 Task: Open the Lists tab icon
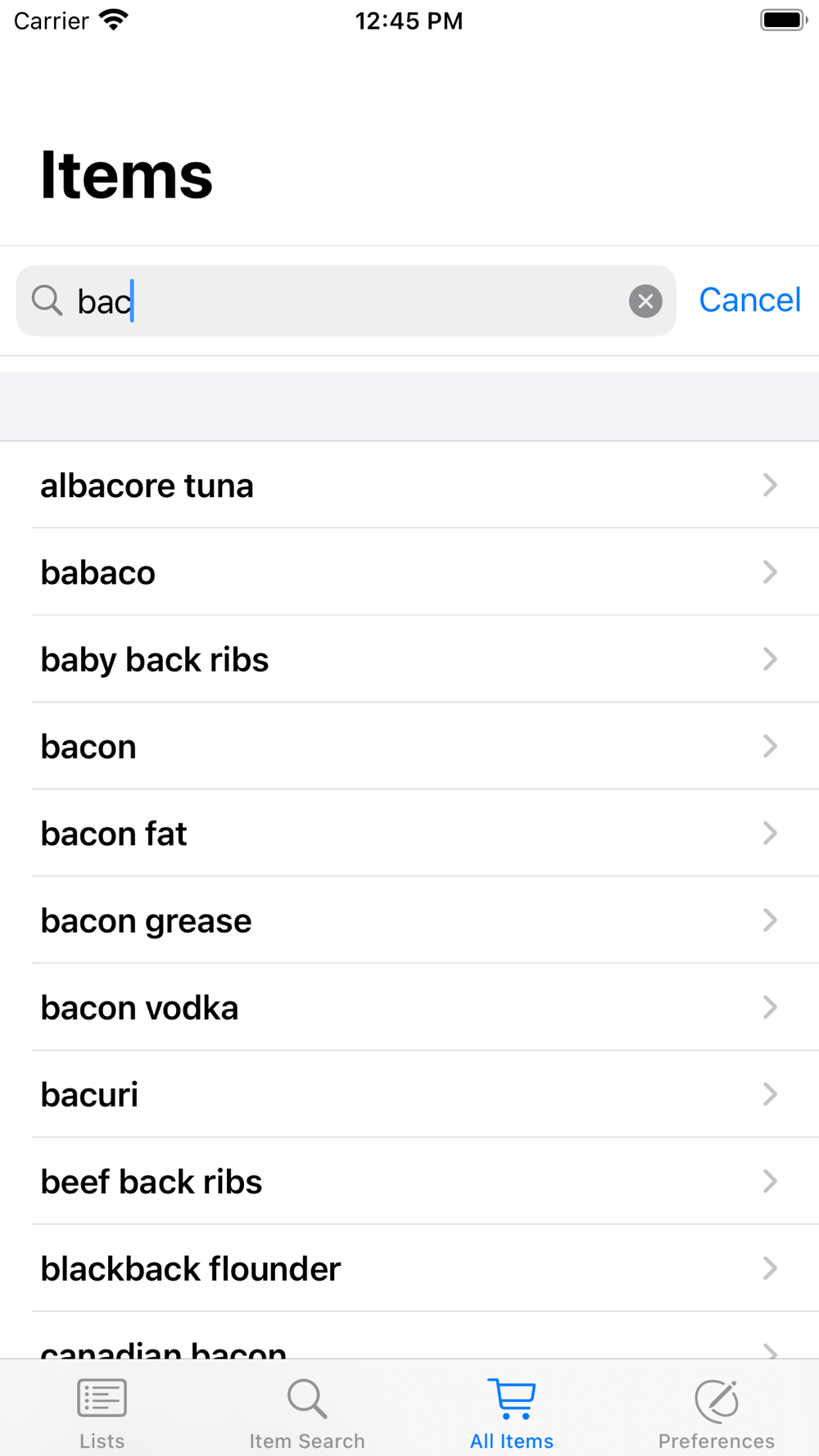click(102, 1399)
